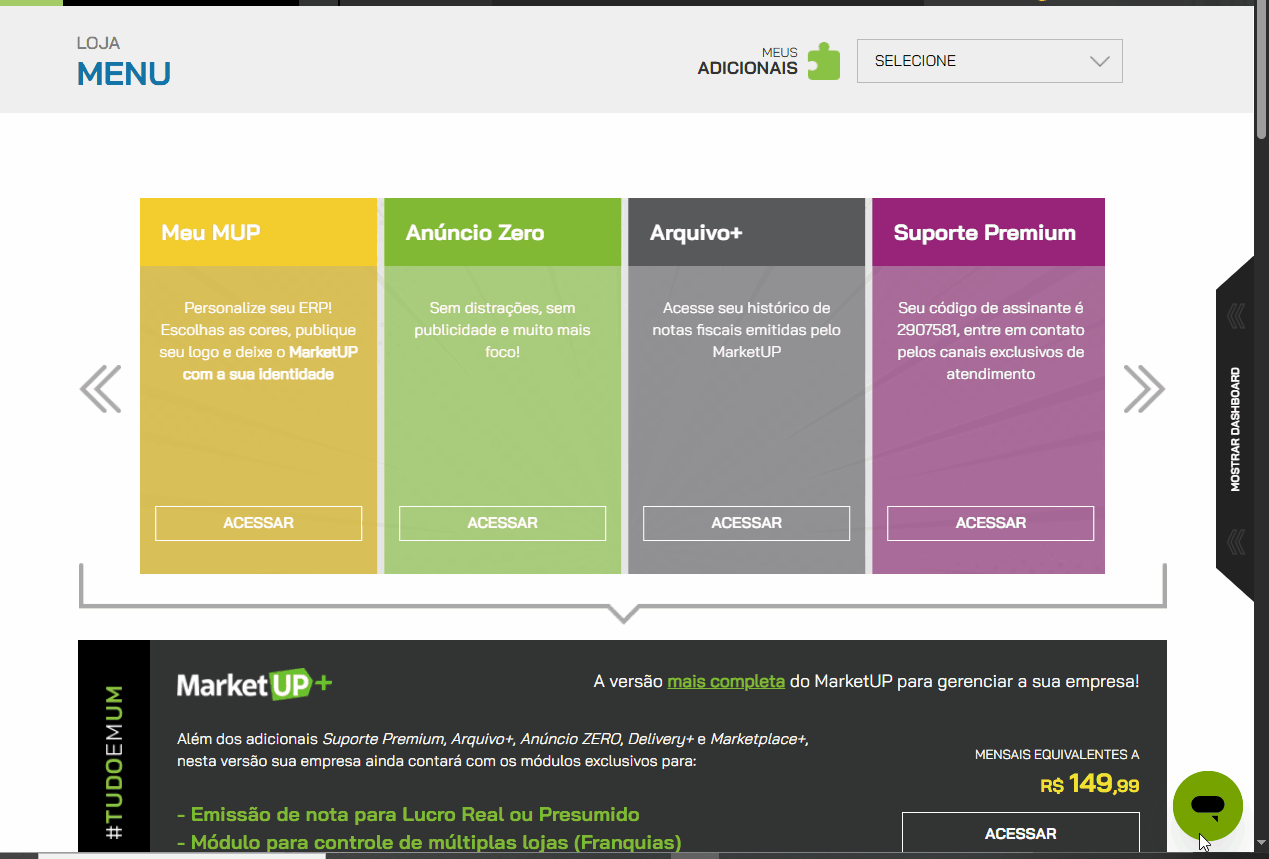
Task: Open the 'mais completa' link
Action: 726,682
